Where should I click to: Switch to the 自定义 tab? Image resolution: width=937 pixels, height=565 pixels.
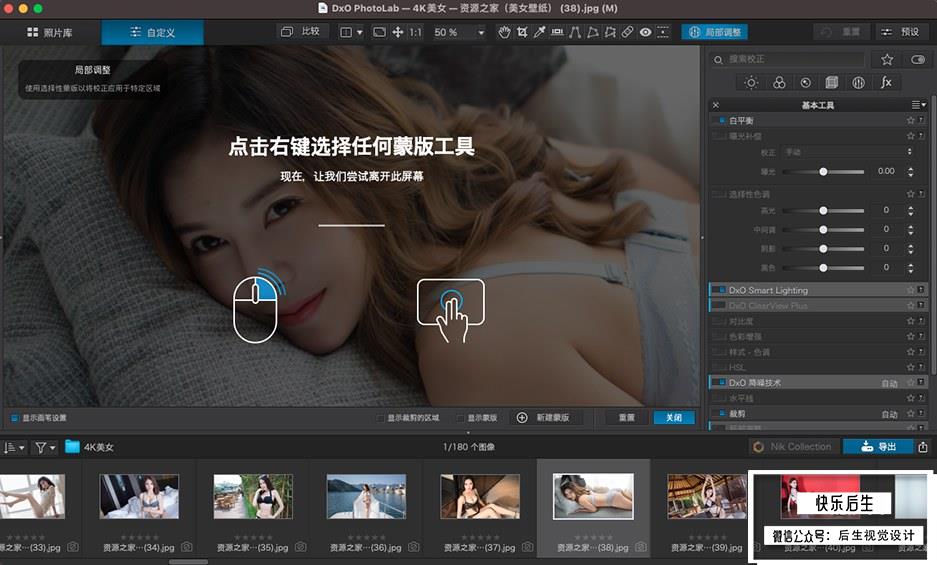coord(152,32)
